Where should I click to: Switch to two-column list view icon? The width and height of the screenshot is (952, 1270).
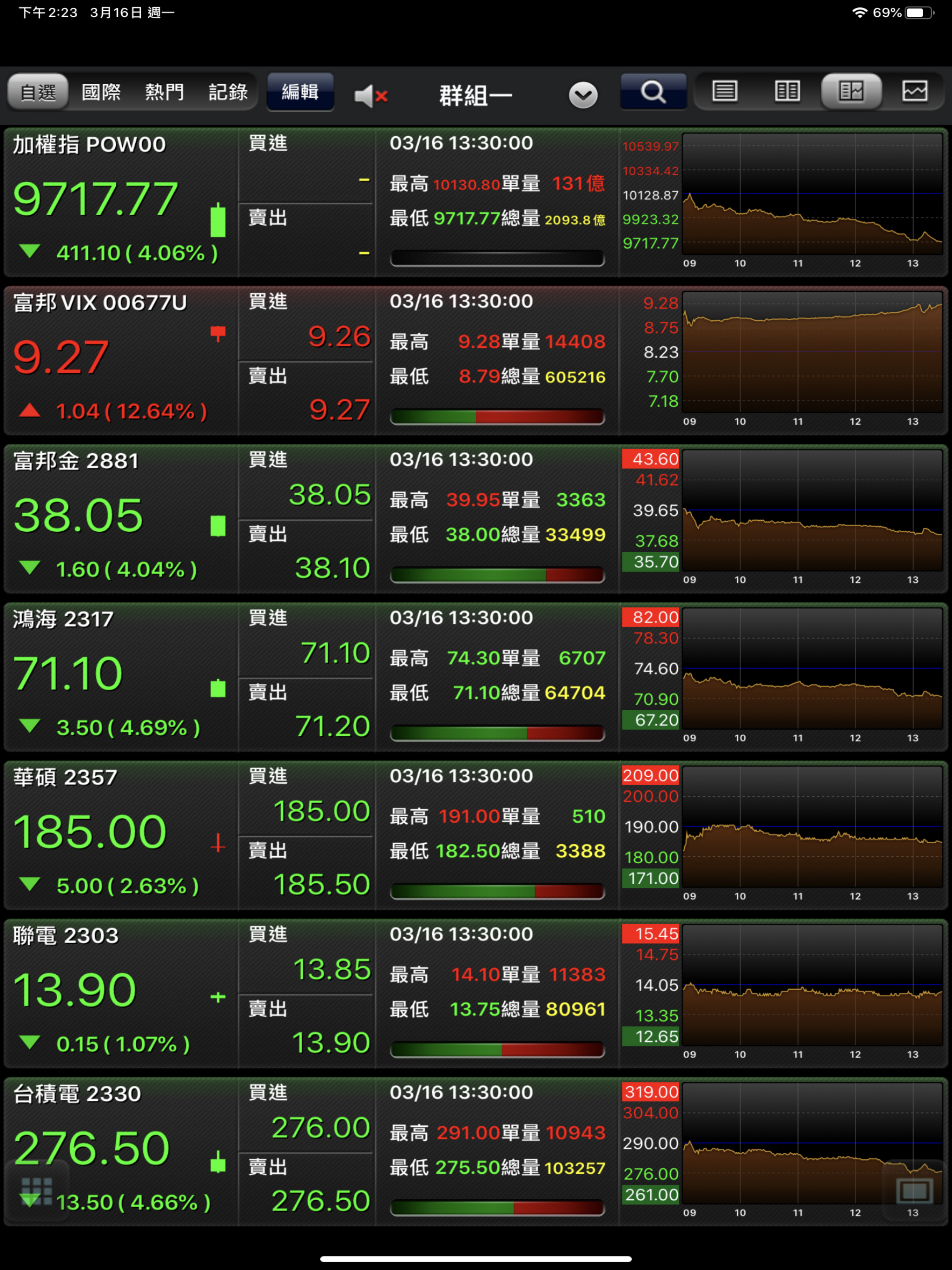pyautogui.click(x=787, y=91)
